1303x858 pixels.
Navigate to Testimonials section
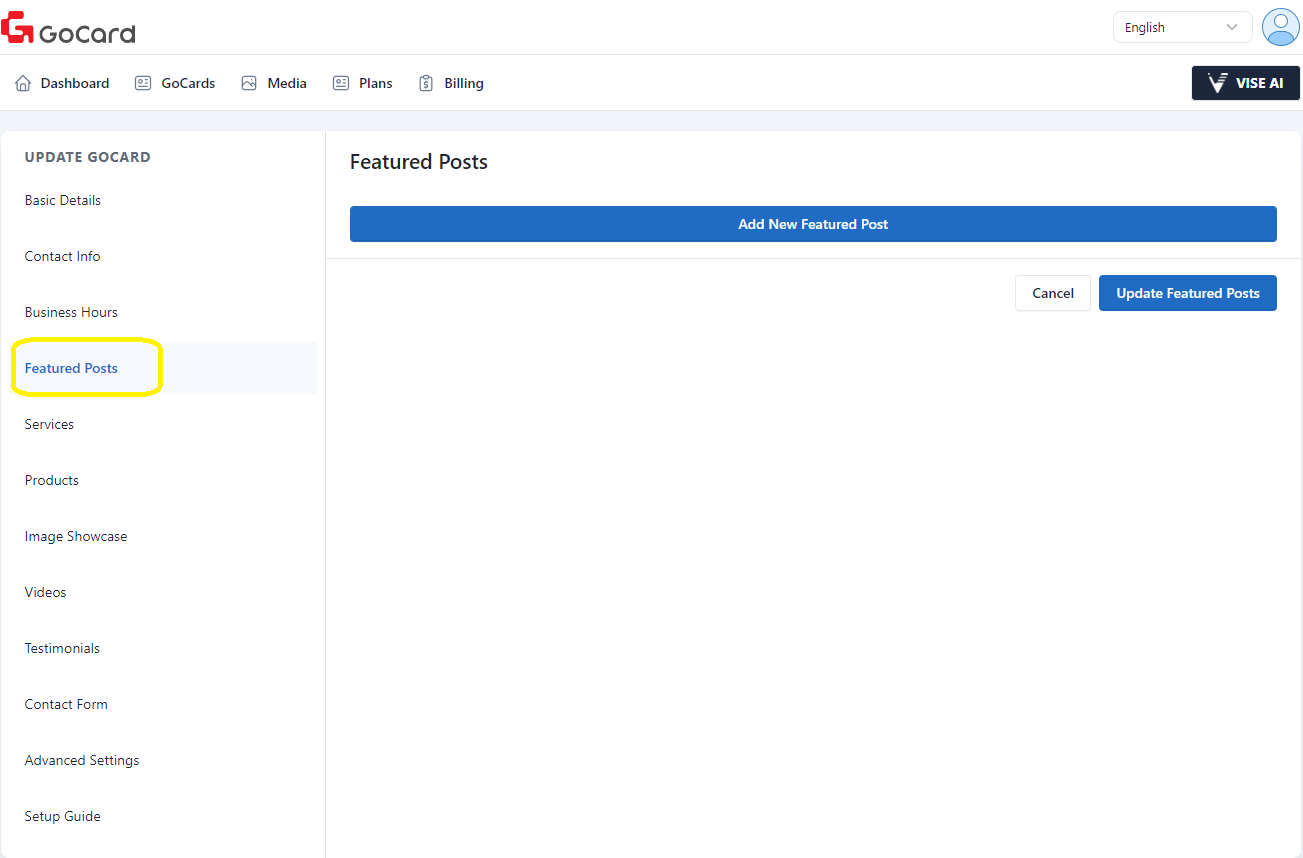coord(62,648)
